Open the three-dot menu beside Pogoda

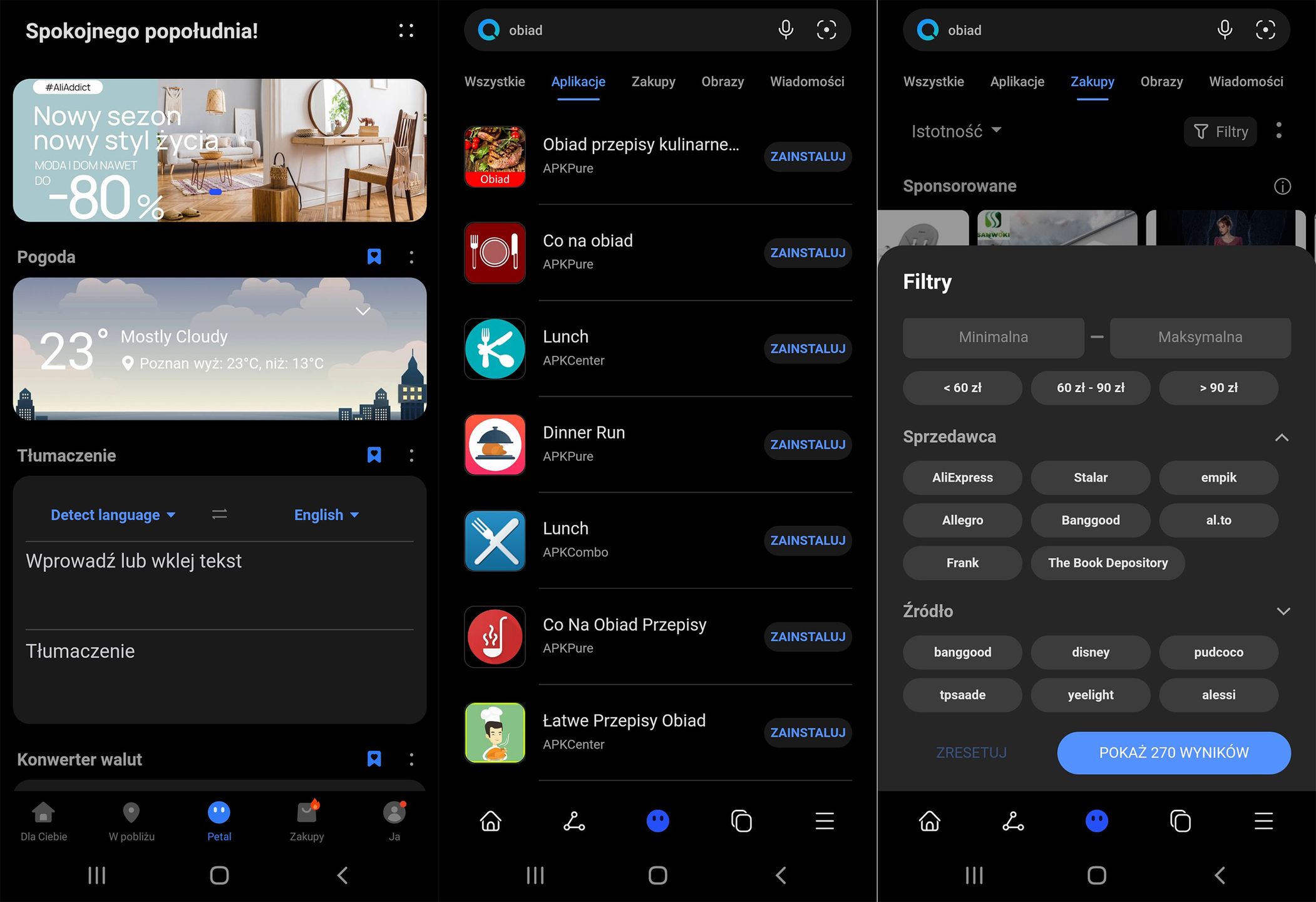[411, 257]
